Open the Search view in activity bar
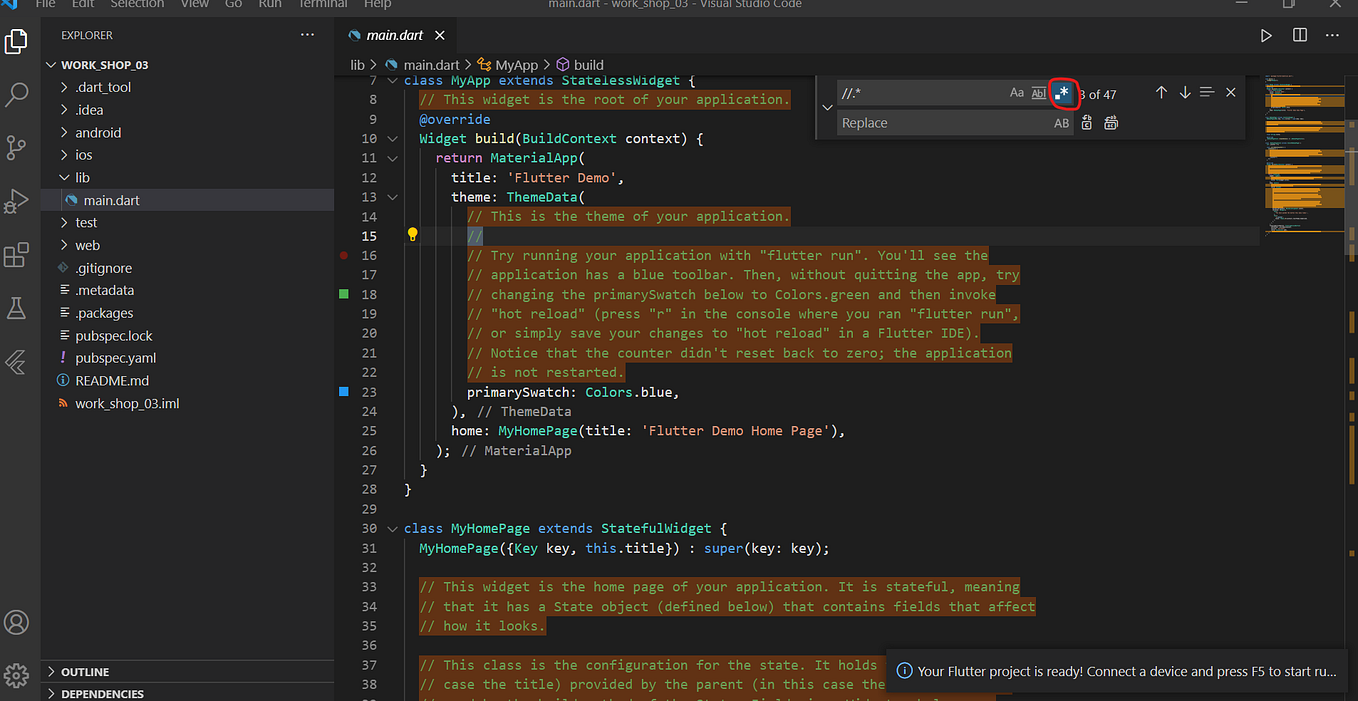The image size is (1358, 701). [x=17, y=95]
